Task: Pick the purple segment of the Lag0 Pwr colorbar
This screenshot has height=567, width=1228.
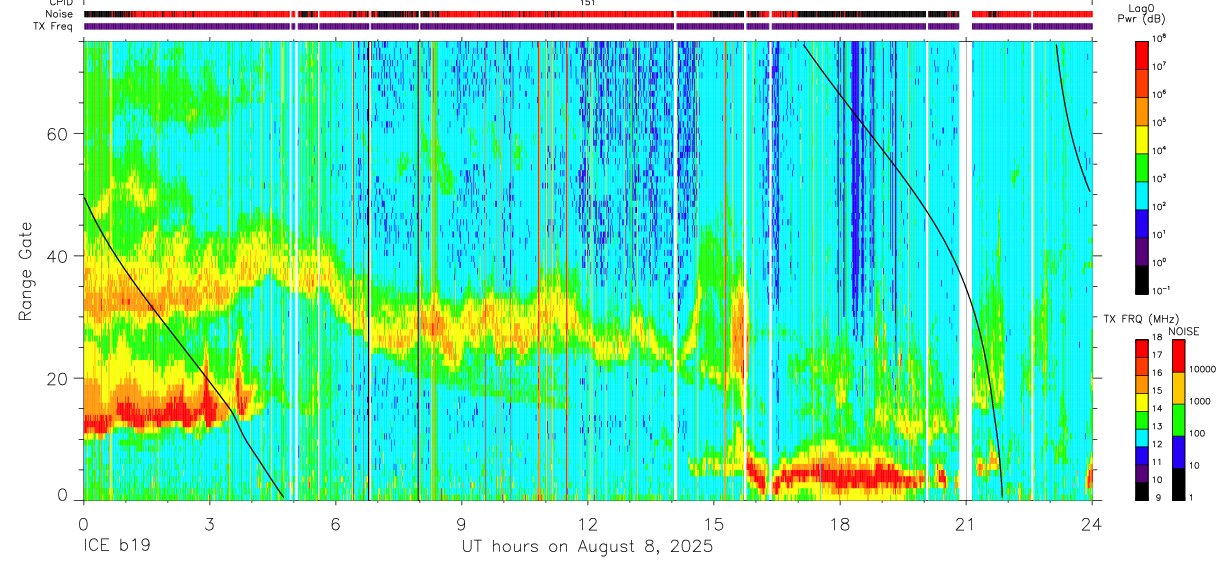Action: tap(1141, 250)
